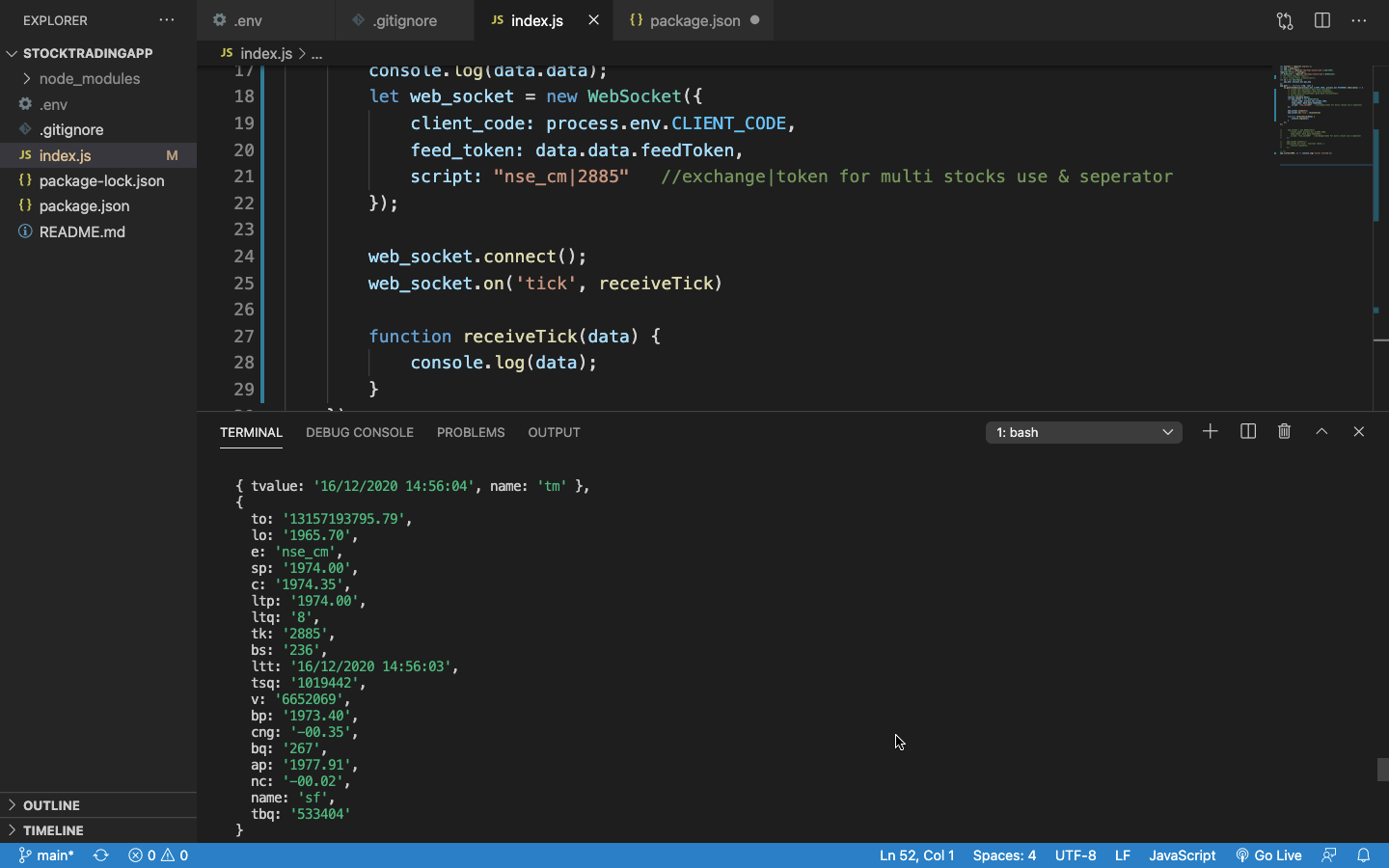Split editor right icon
The height and width of the screenshot is (868, 1389).
[x=1322, y=20]
